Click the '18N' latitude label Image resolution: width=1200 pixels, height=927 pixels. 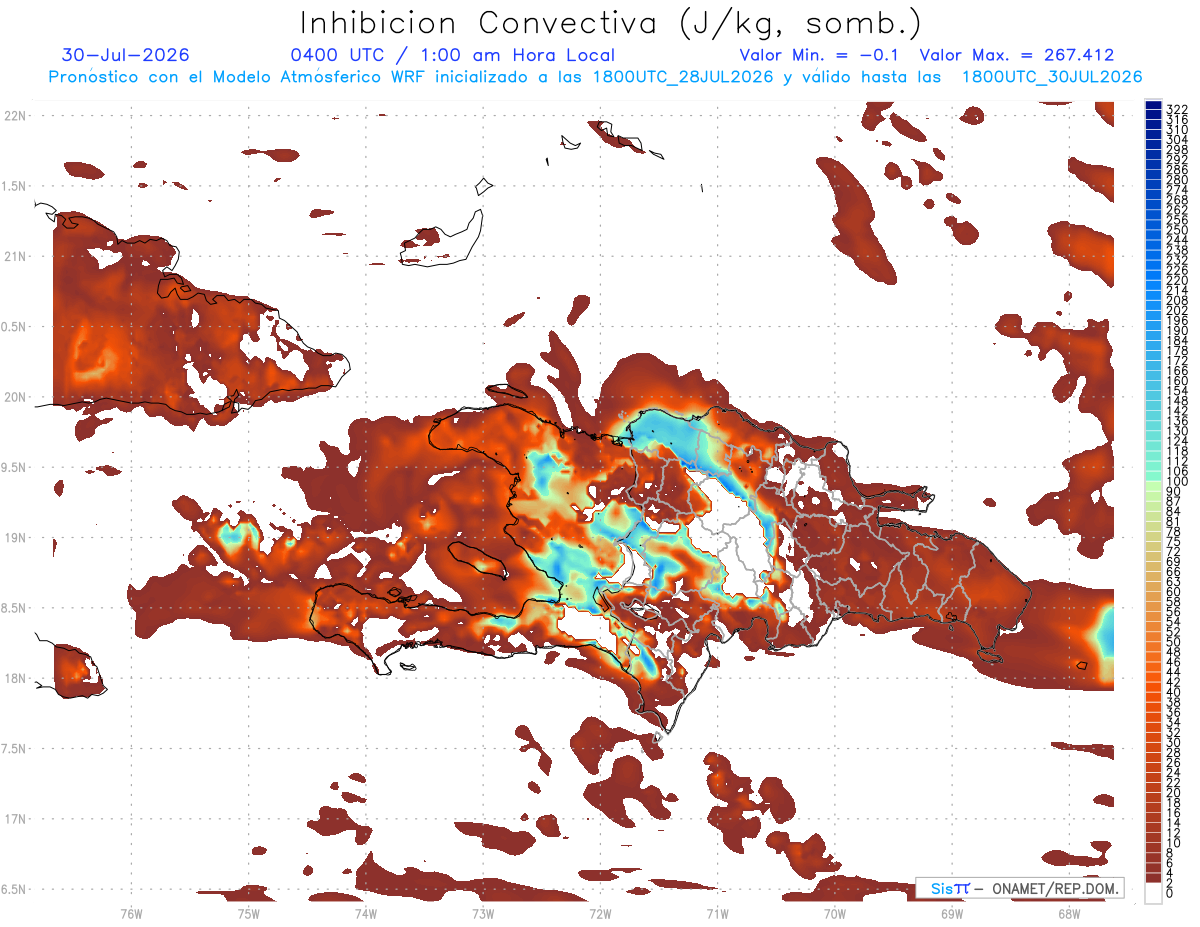tap(15, 679)
